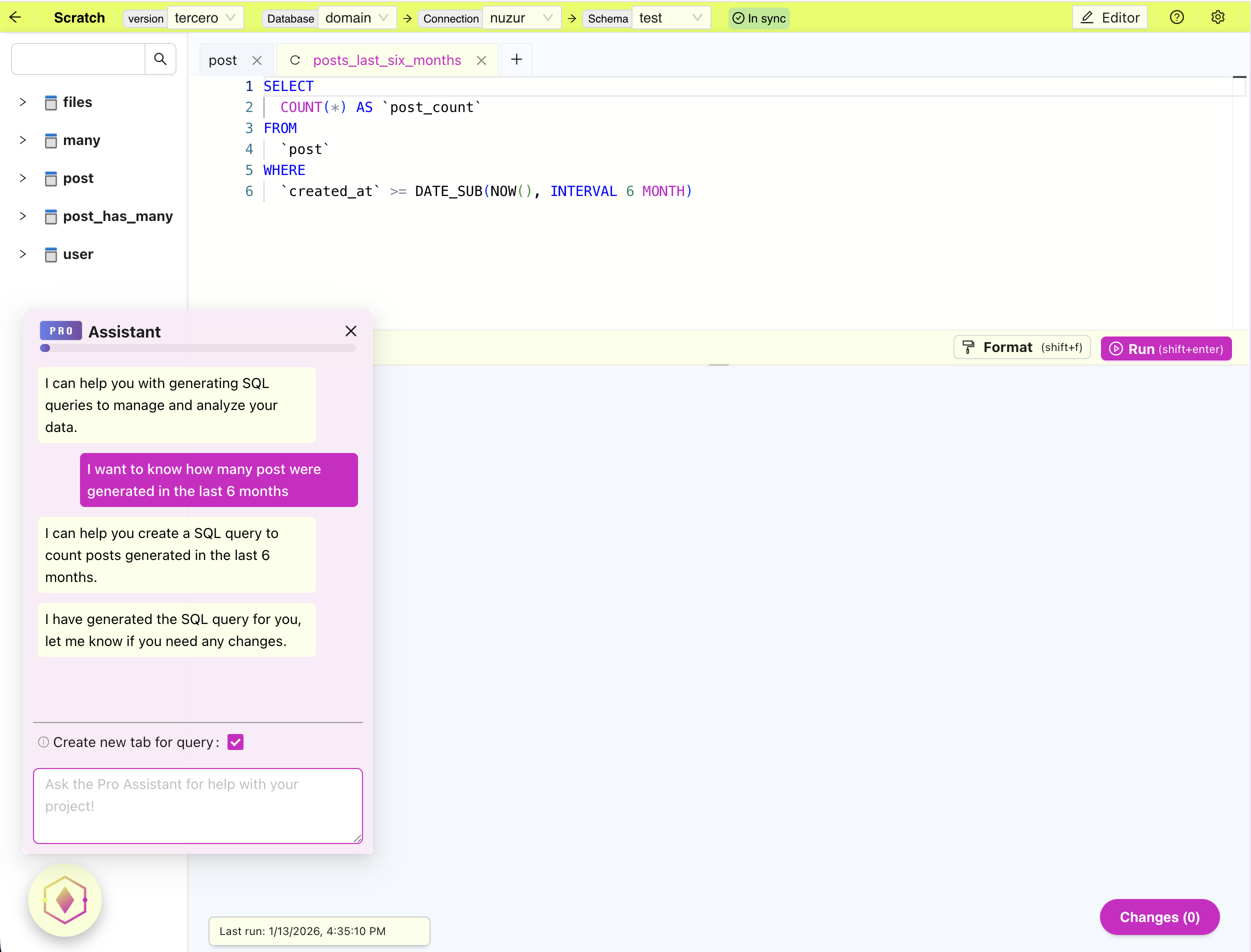Expand the post_has_many table node
Screen dimensions: 1251x952
[x=22, y=216]
